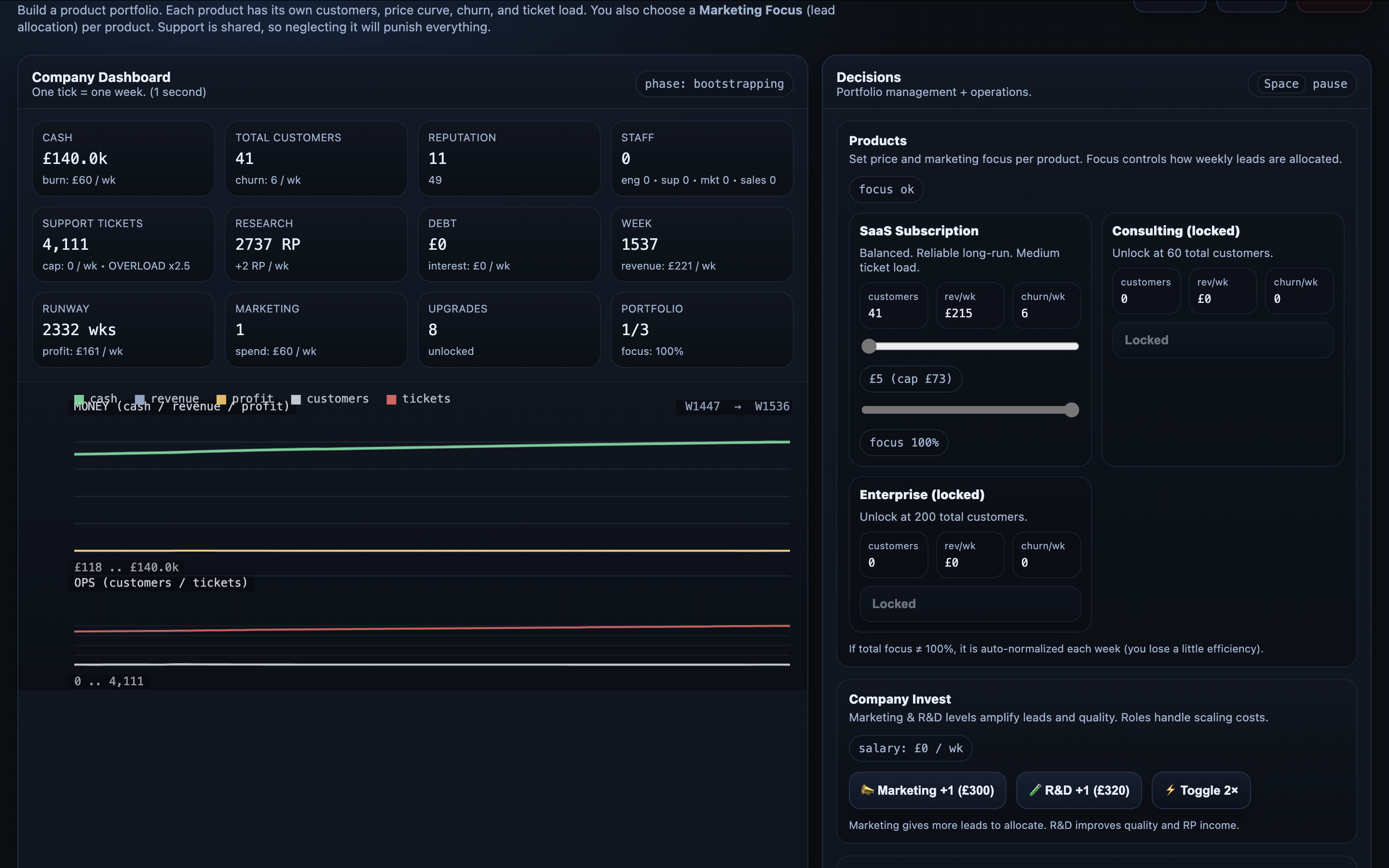Image resolution: width=1389 pixels, height=868 pixels.
Task: Click the Consulting Locked box
Action: 1222,340
